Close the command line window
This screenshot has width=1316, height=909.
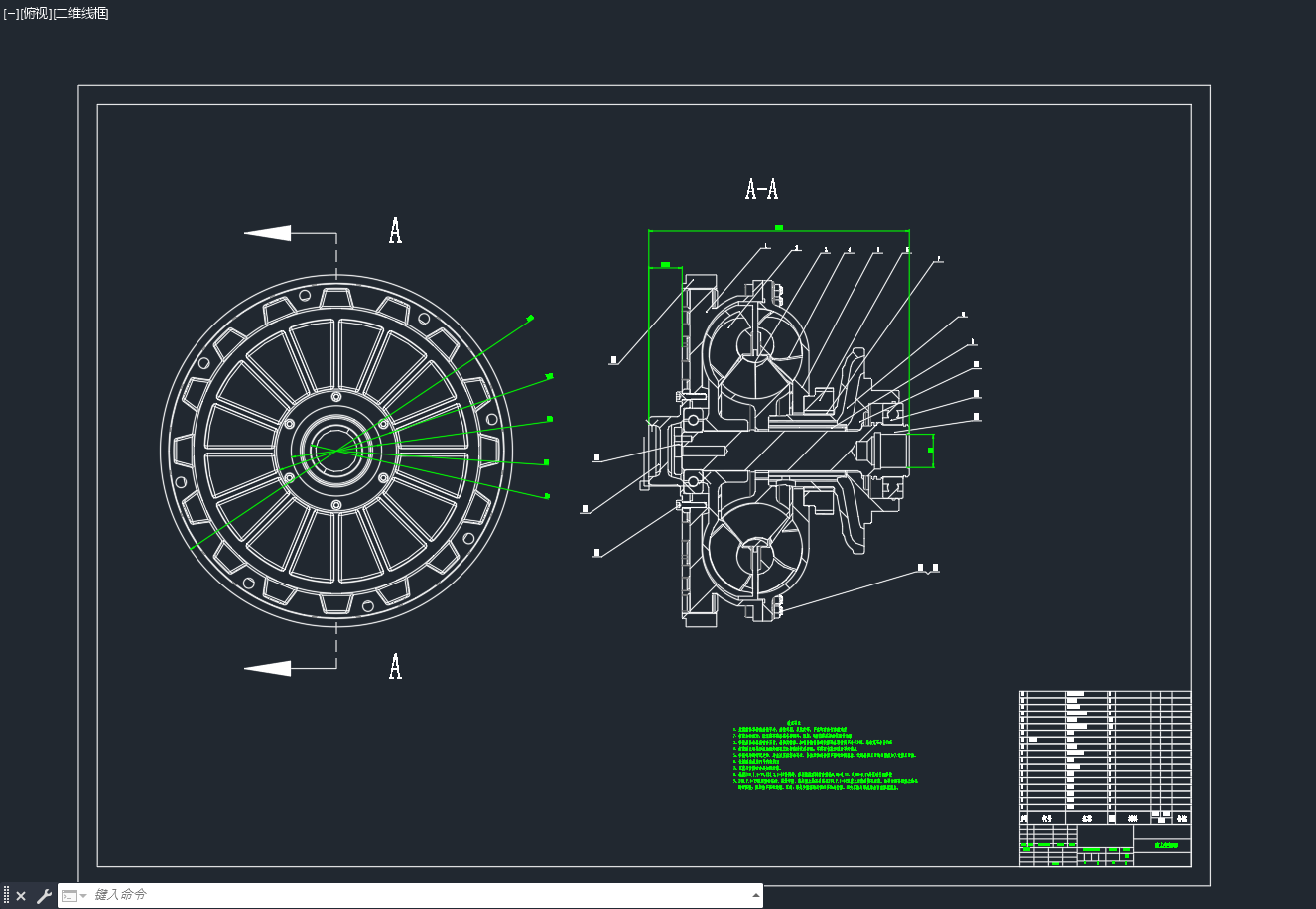(21, 896)
